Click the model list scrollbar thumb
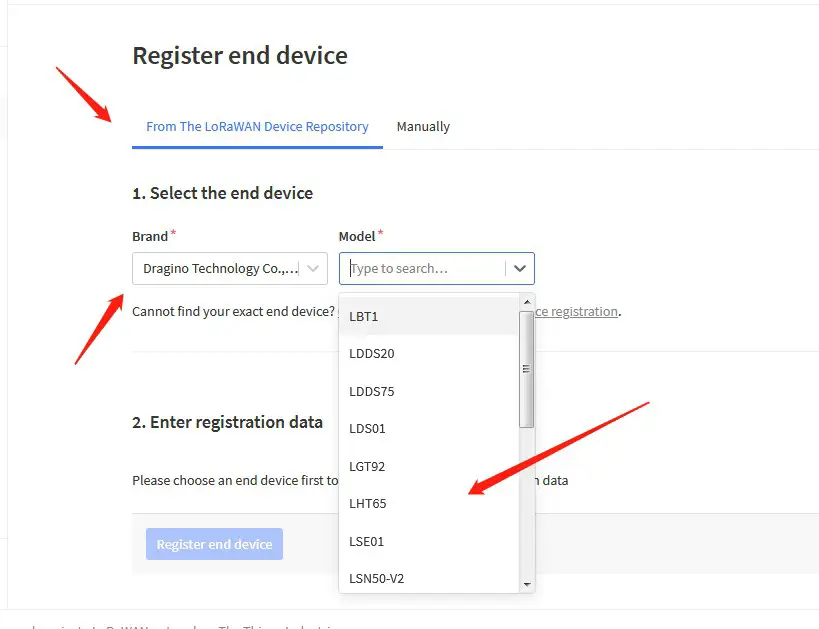The image size is (819, 629). (527, 367)
